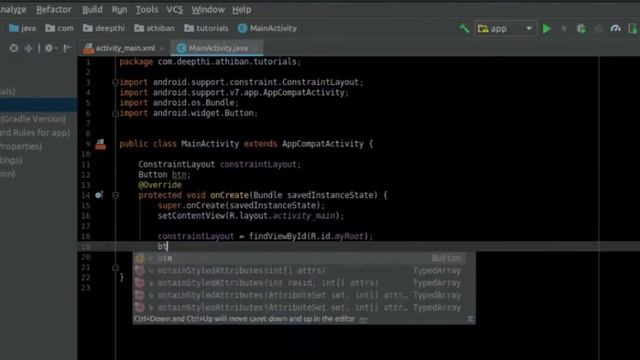The width and height of the screenshot is (640, 360).
Task: Select the 'Rules for app)' row in project panel
Action: click(35, 133)
